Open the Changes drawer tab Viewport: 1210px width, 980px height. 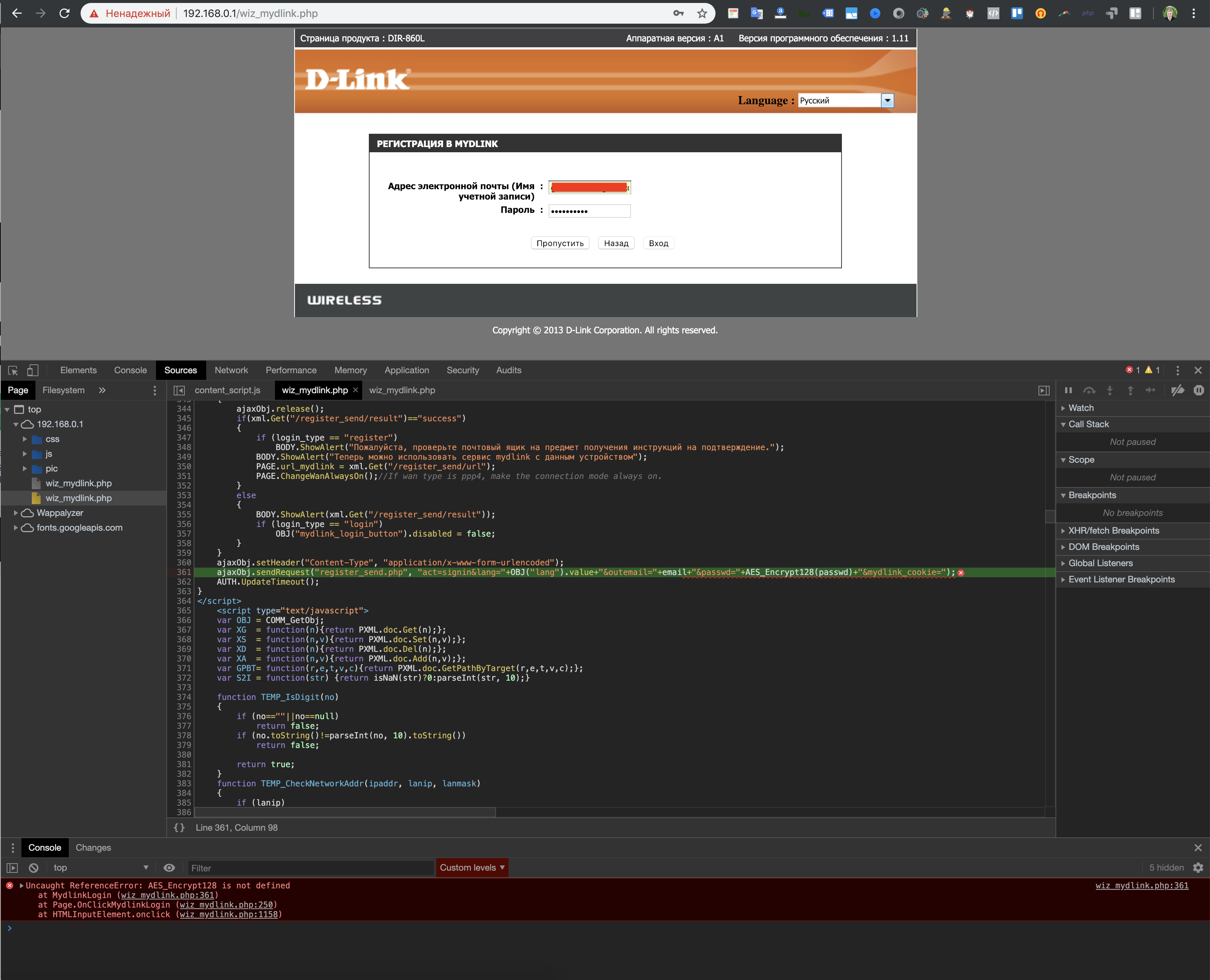tap(93, 847)
